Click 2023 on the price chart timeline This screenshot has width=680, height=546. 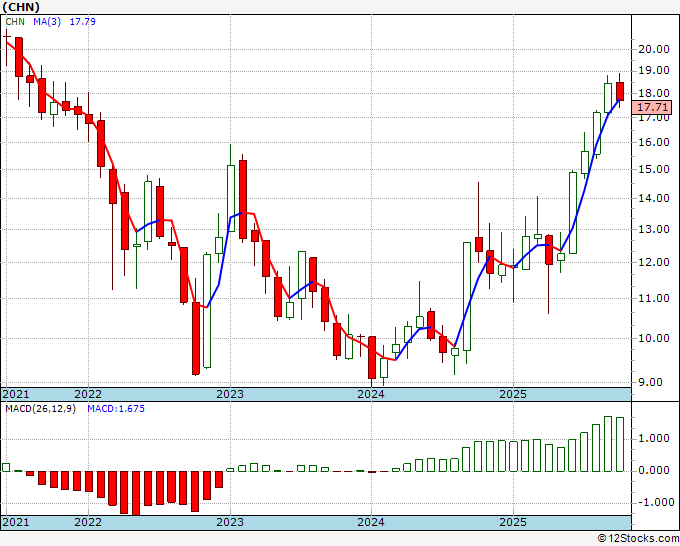(230, 394)
